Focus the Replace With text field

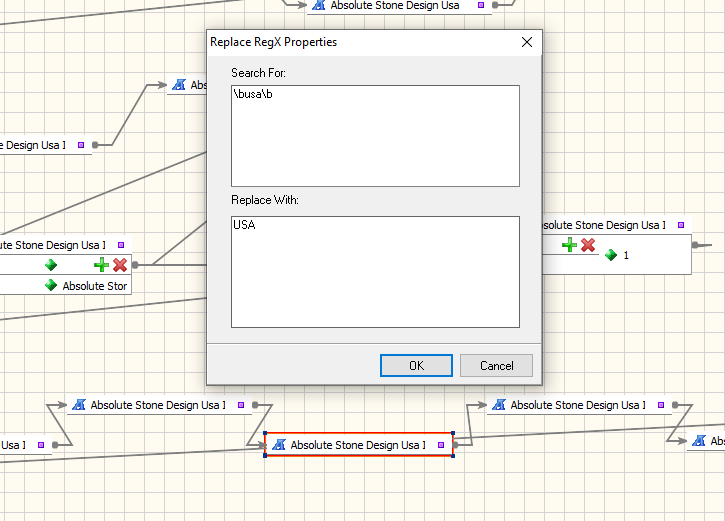point(375,272)
